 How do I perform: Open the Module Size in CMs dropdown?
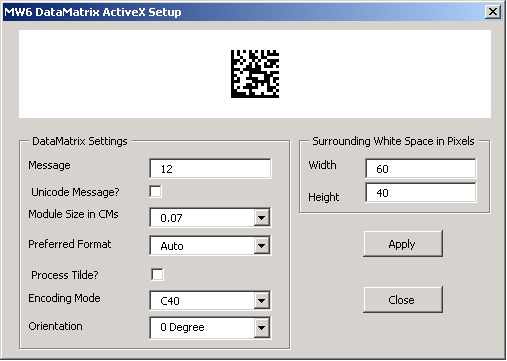pos(262,218)
